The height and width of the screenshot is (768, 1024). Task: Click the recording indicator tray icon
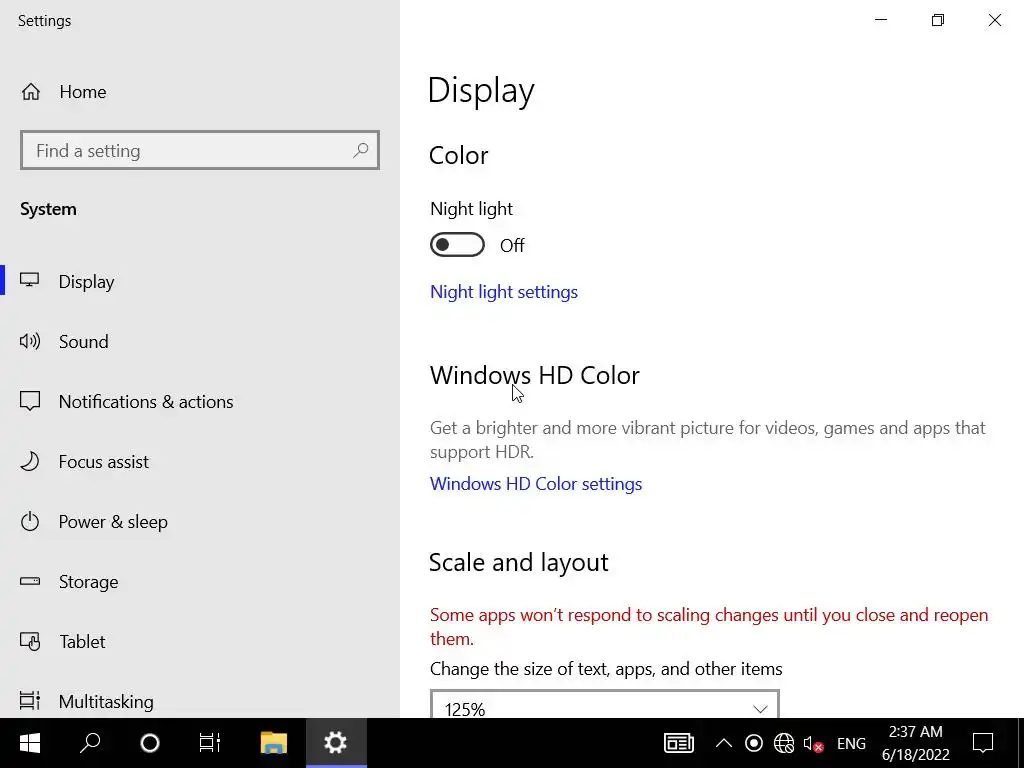coord(754,743)
